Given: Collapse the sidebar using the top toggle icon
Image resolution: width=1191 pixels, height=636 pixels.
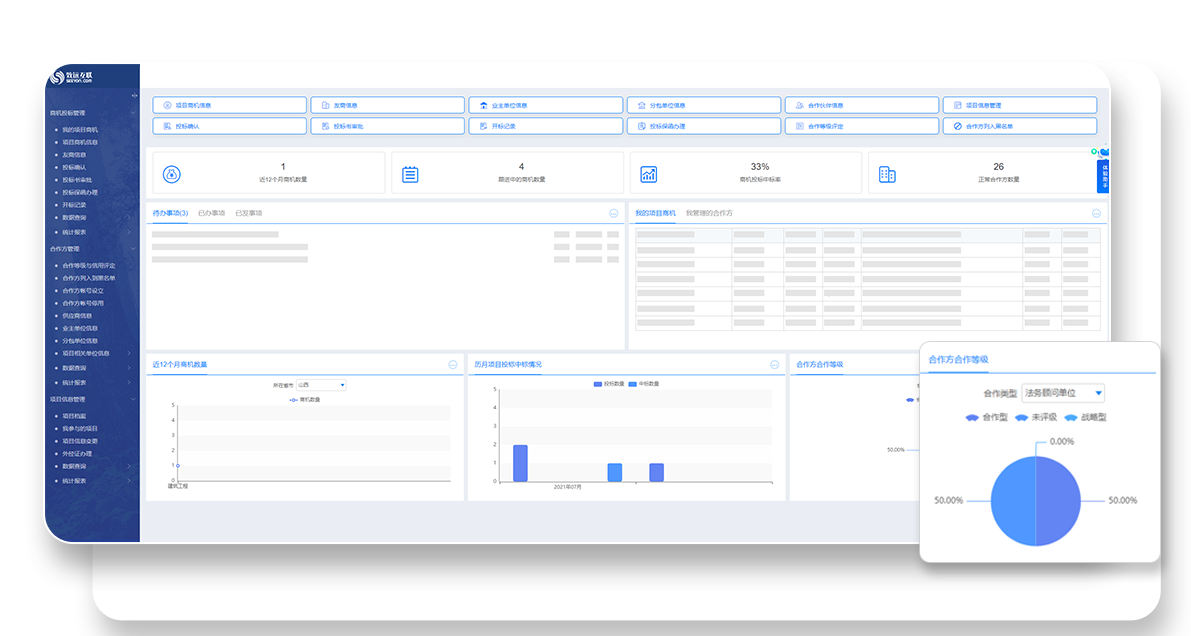Looking at the screenshot, I should tap(134, 96).
